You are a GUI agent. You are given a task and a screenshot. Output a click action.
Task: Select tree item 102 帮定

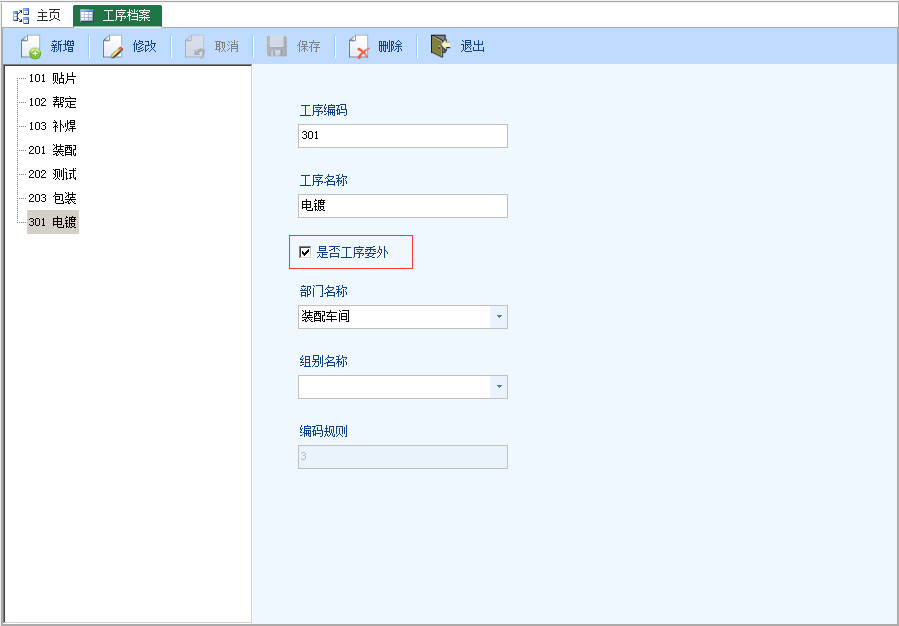pyautogui.click(x=52, y=103)
